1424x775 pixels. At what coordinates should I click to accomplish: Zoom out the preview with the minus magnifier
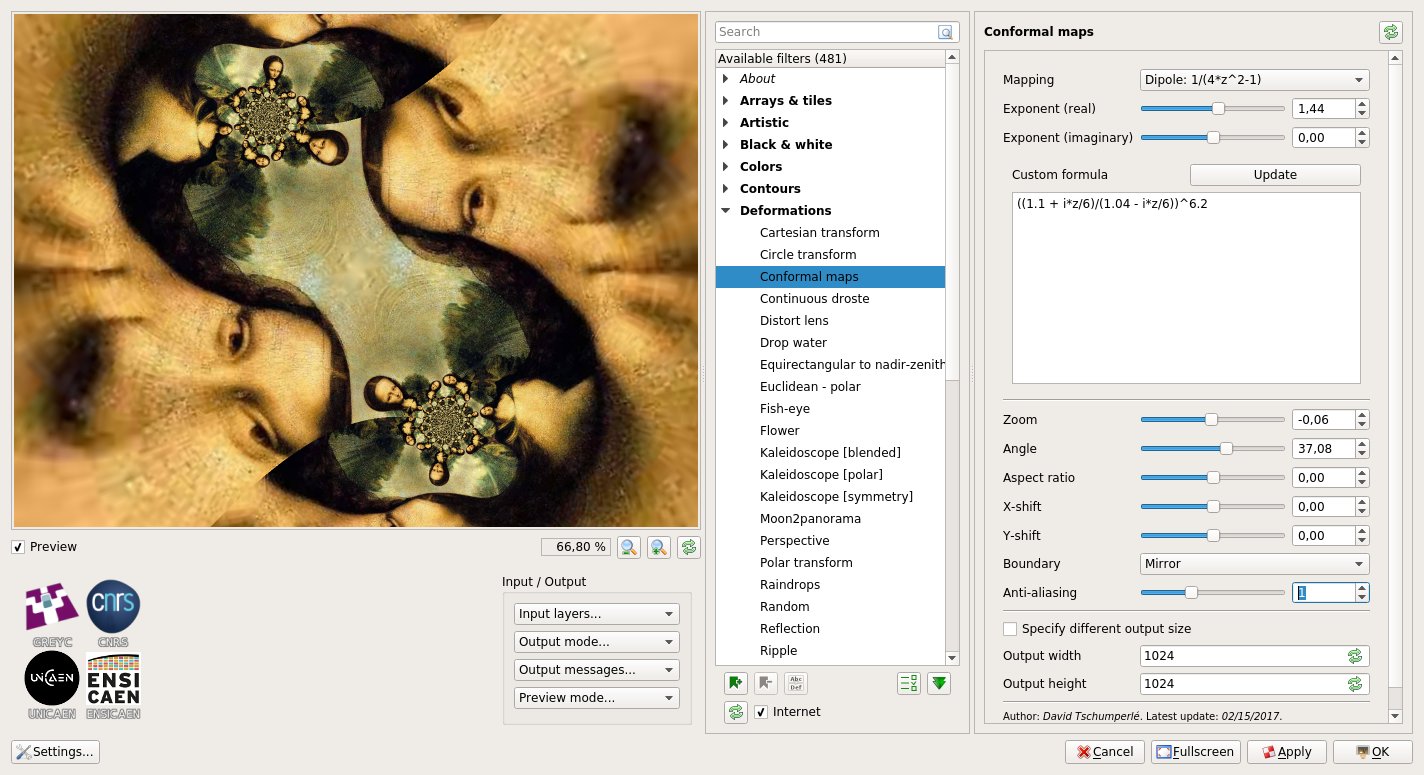629,547
